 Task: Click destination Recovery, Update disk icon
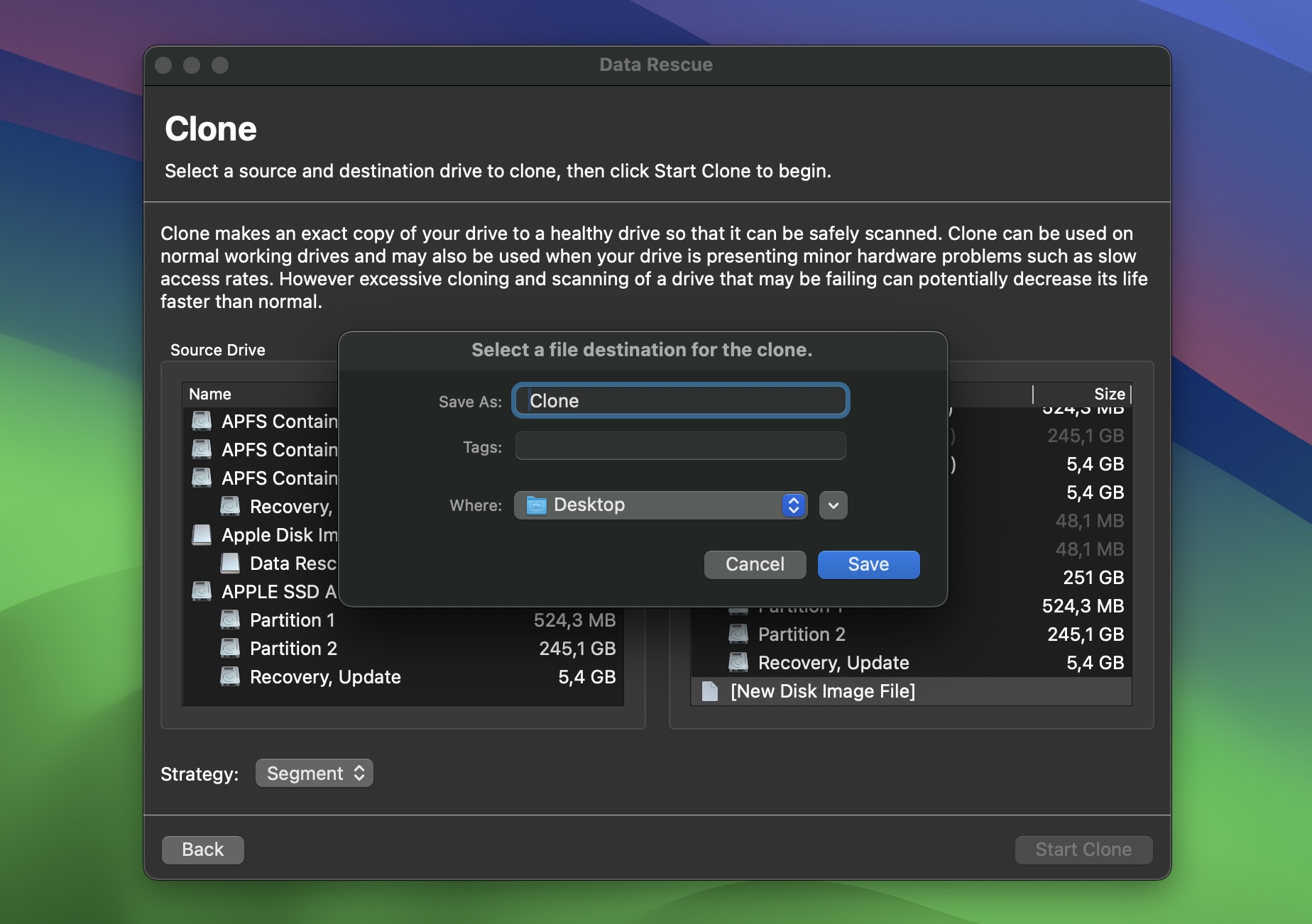click(x=738, y=662)
